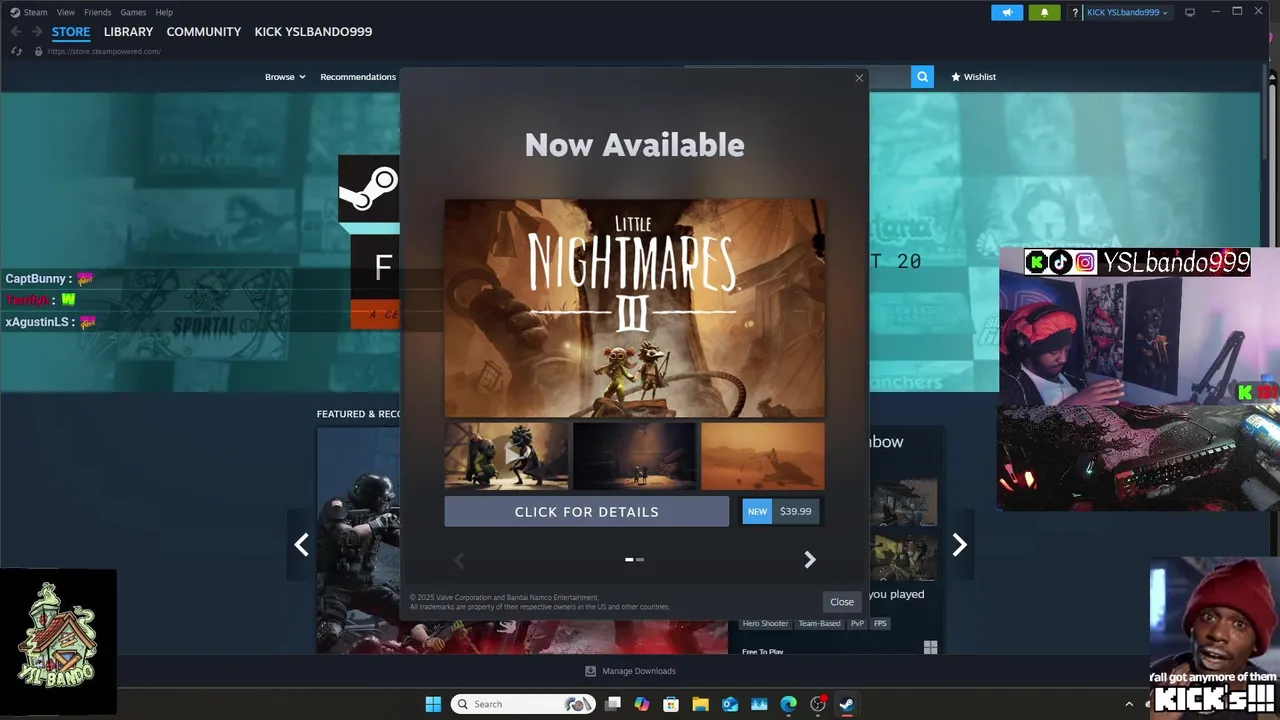Click the question mark help icon
Screen dimensions: 1280x720
1075,12
